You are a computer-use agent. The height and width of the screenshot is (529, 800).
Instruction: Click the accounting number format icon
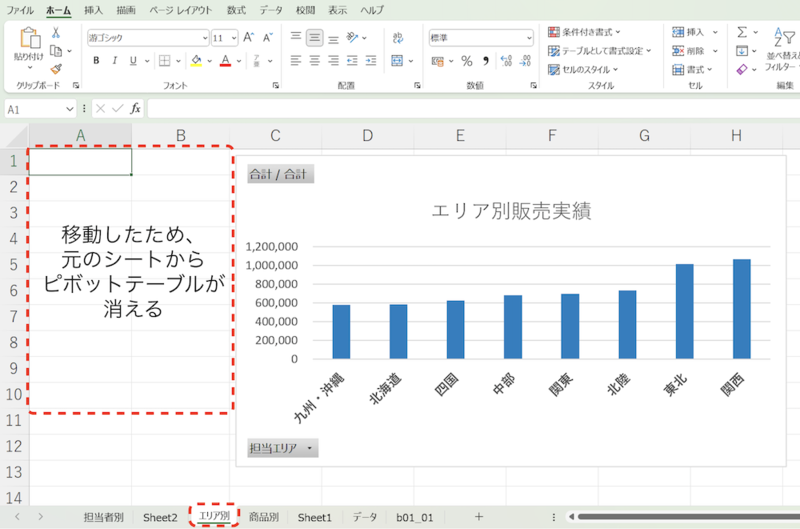[x=437, y=61]
